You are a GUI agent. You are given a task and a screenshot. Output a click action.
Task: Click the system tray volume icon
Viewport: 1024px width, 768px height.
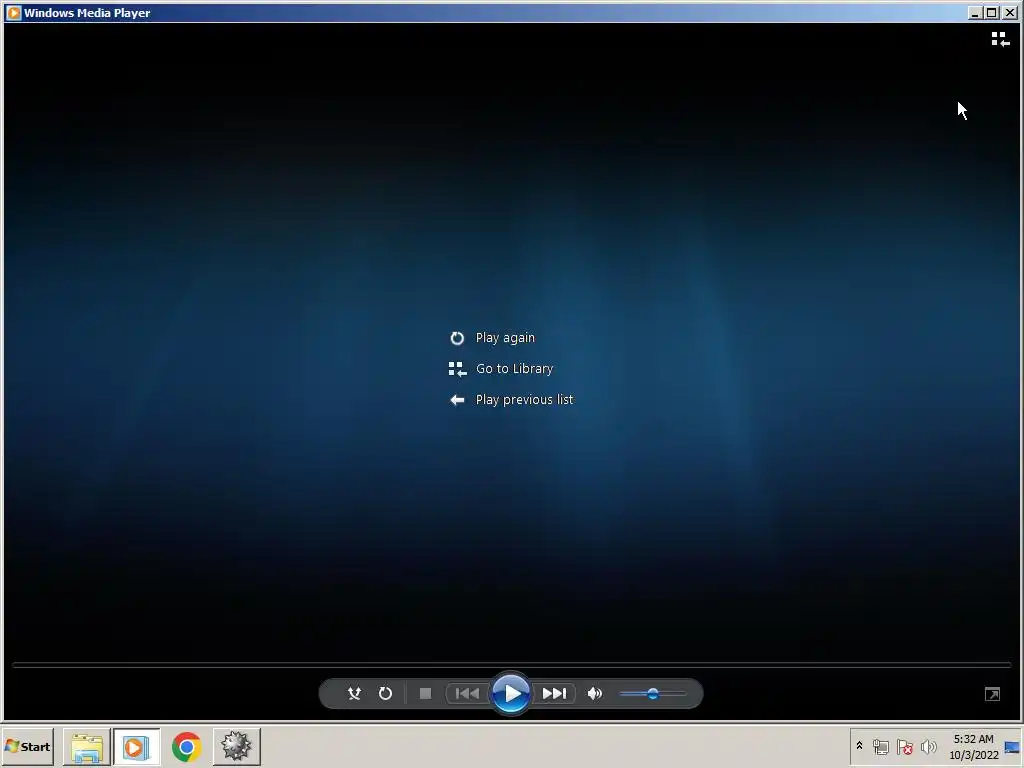pyautogui.click(x=928, y=746)
